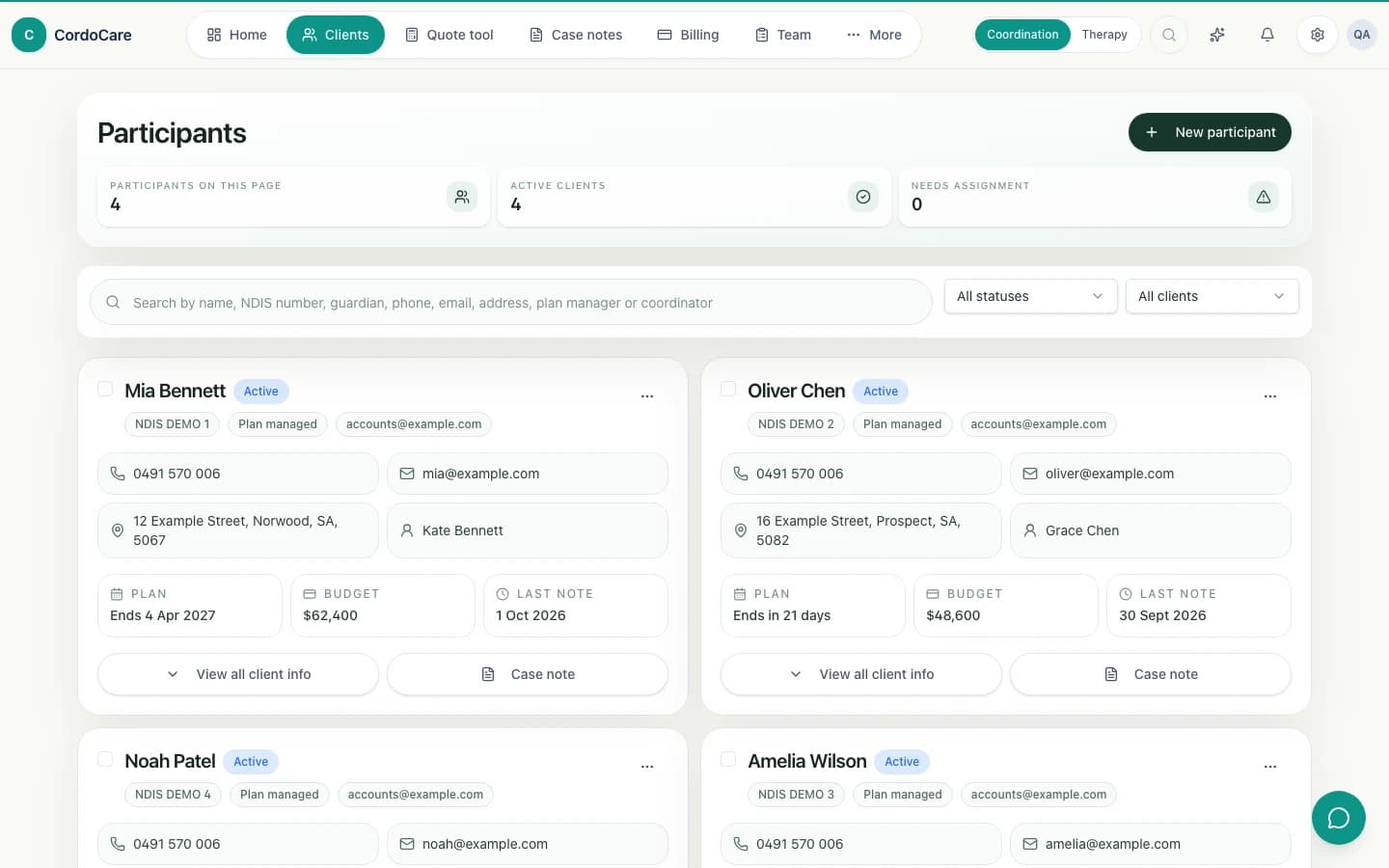Open the notifications bell

pos(1267,35)
